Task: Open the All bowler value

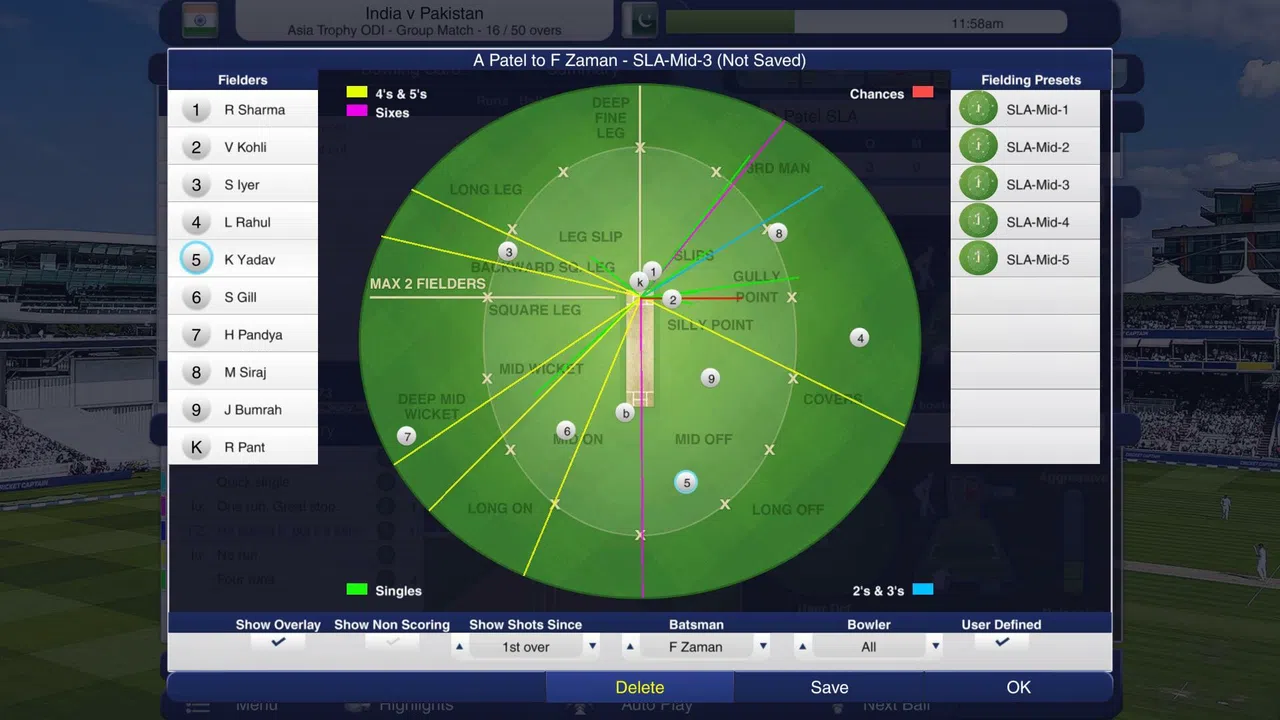Action: 869,647
